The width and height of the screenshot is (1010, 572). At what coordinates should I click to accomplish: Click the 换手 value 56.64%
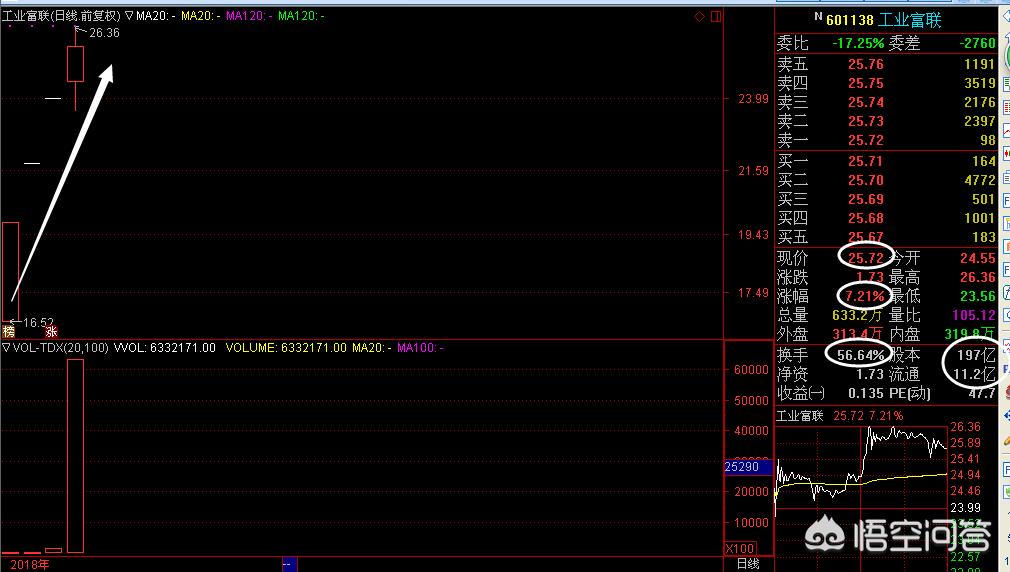click(860, 355)
